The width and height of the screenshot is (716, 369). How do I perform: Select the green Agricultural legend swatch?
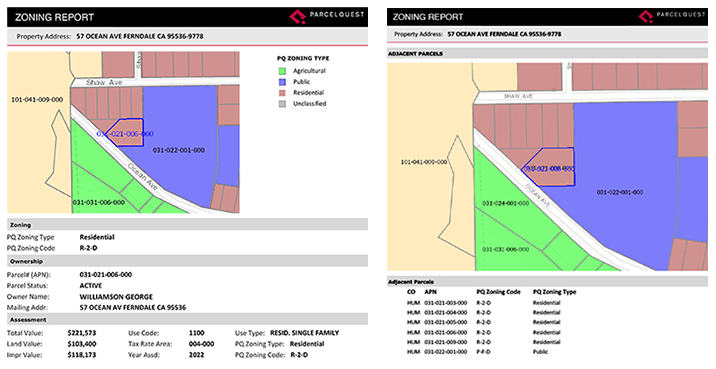click(282, 71)
